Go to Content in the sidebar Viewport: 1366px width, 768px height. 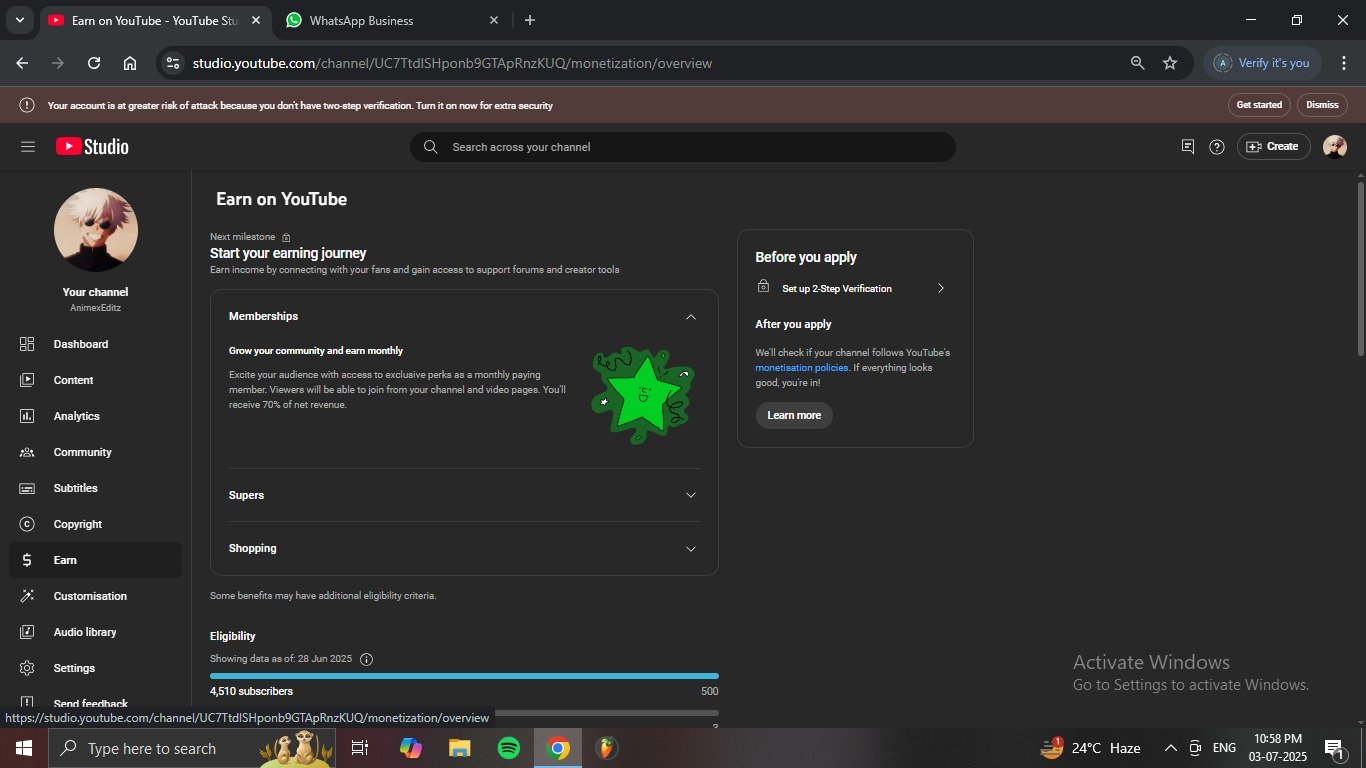pos(95,380)
